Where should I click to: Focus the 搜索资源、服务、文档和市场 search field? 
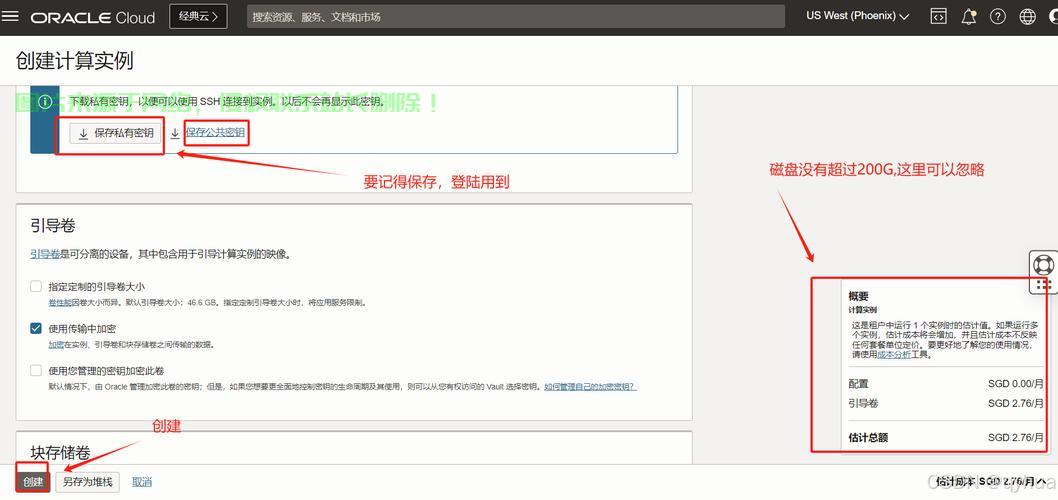(x=516, y=17)
